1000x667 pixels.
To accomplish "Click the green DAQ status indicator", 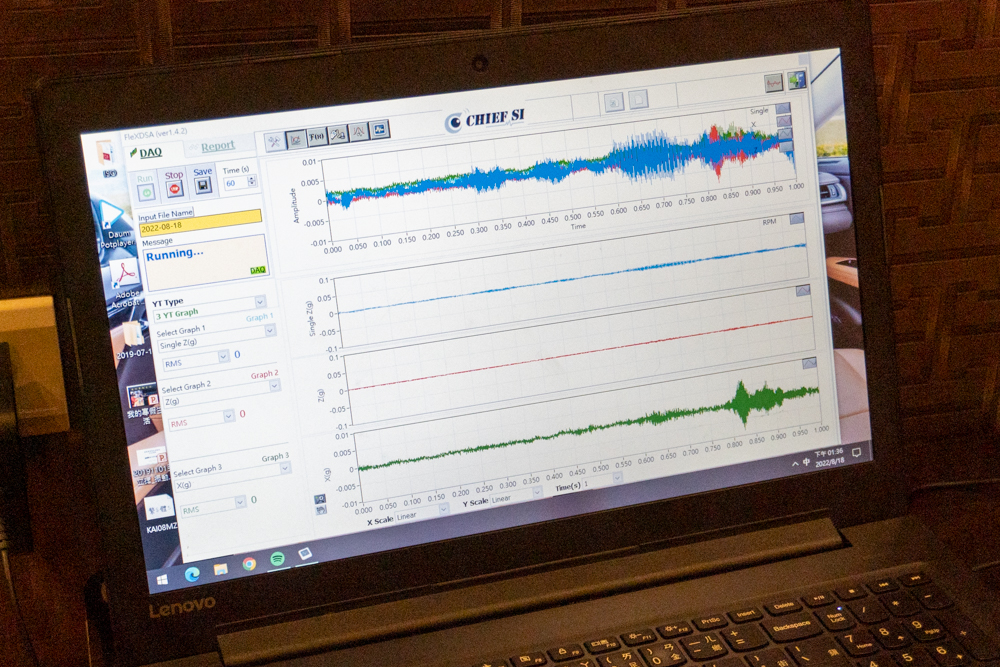I will click(258, 270).
